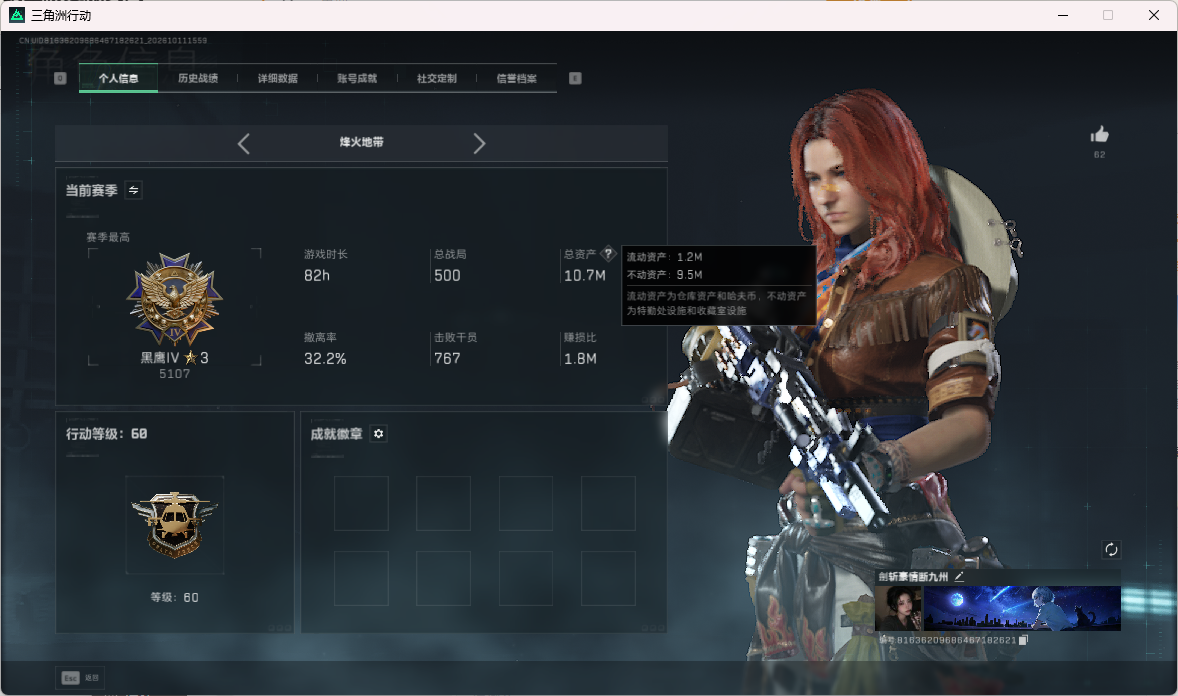Click the Q key previous-tab icon
The height and width of the screenshot is (696, 1178).
pyautogui.click(x=60, y=78)
